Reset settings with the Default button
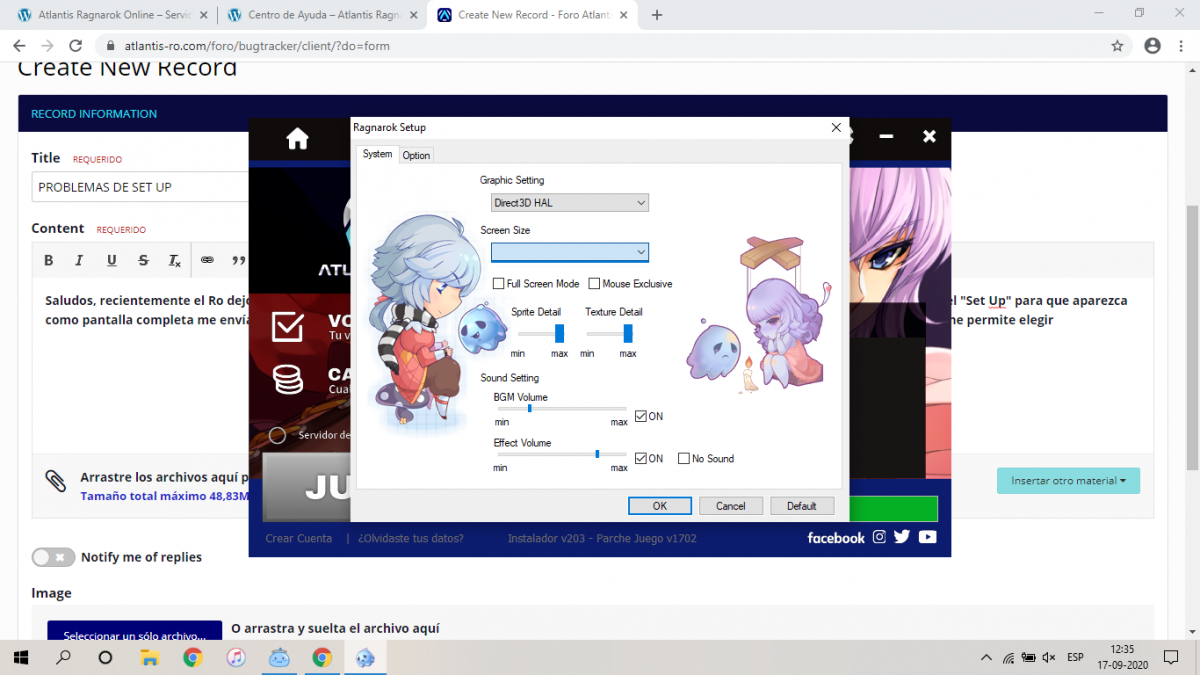This screenshot has width=1200, height=675. point(802,506)
